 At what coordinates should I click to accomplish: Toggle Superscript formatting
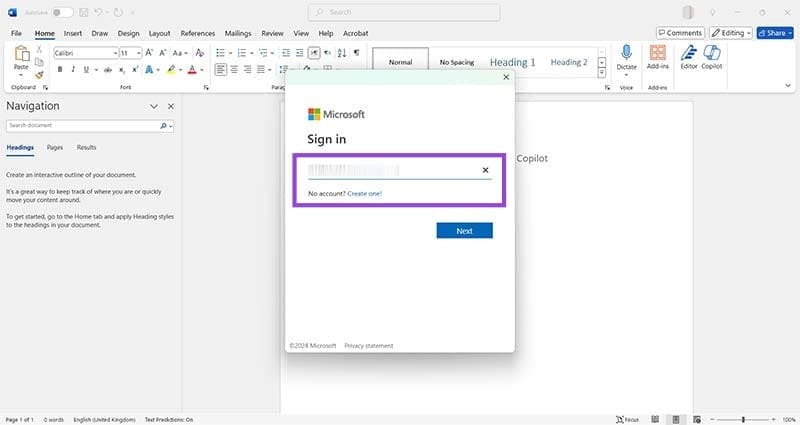click(135, 69)
